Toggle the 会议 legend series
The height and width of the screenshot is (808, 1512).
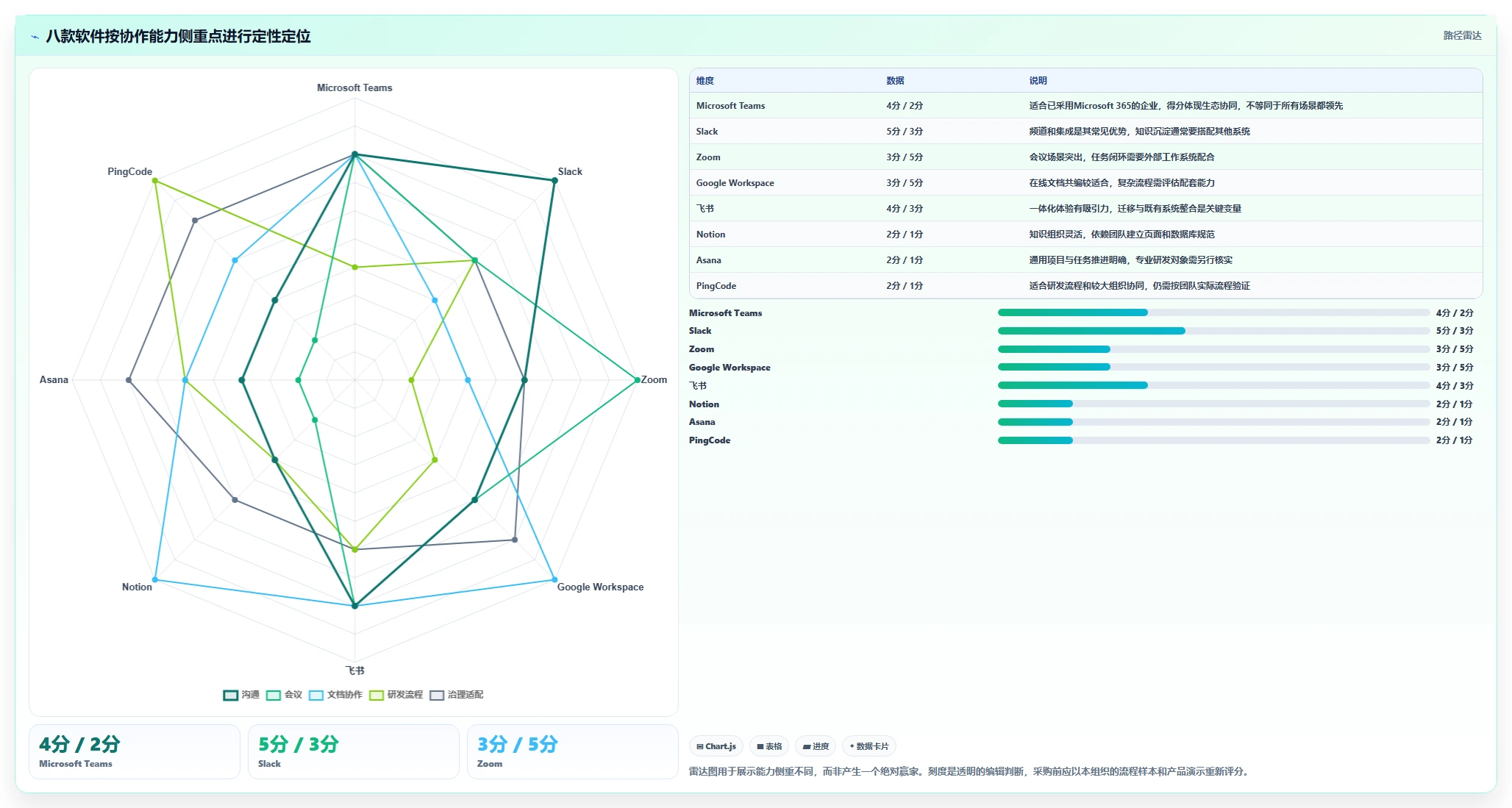click(284, 695)
